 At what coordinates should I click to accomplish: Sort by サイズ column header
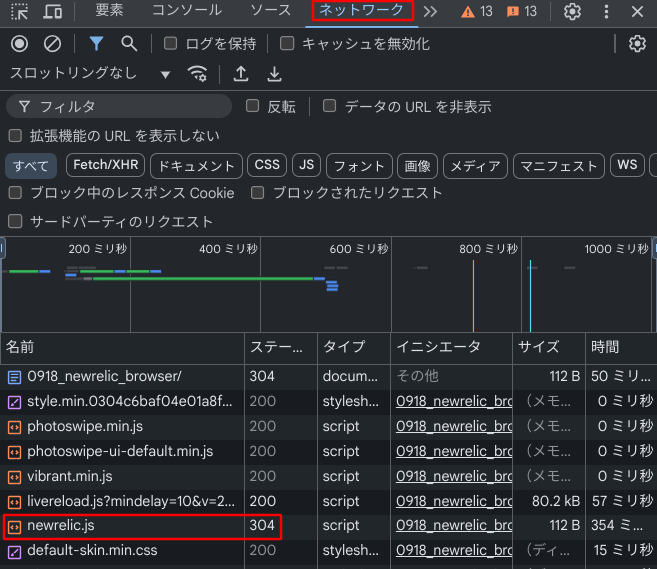(x=548, y=347)
